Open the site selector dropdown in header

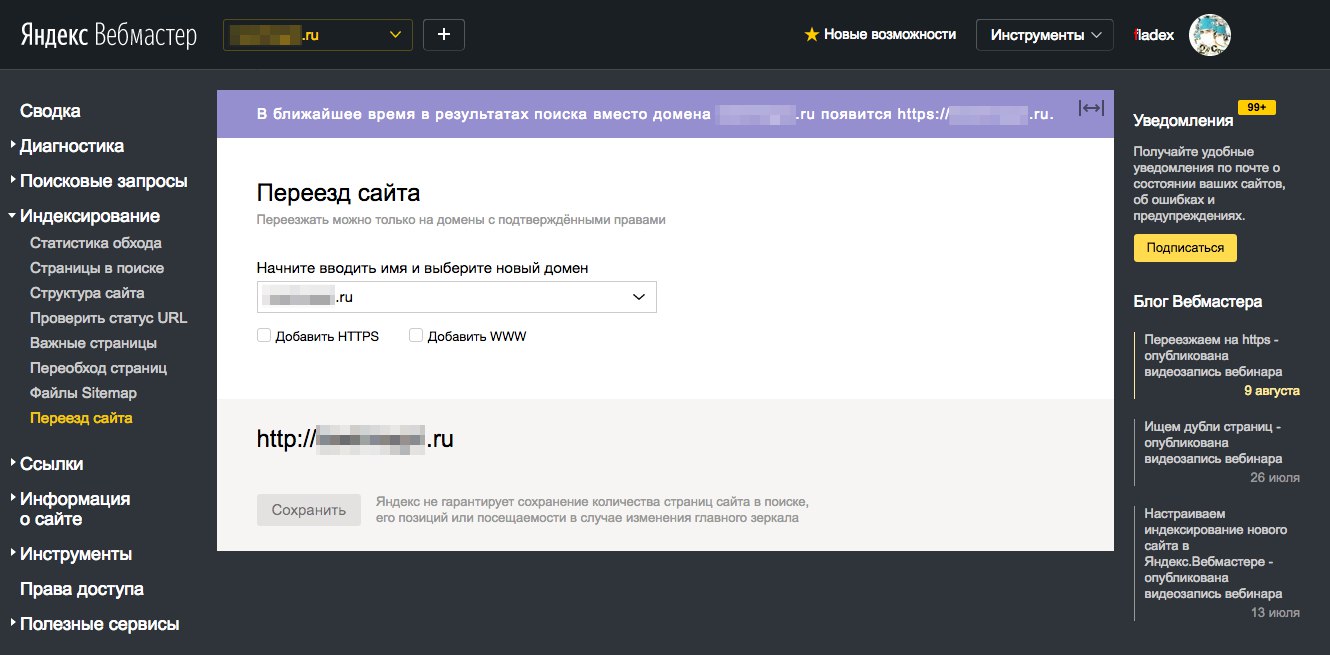(x=317, y=35)
